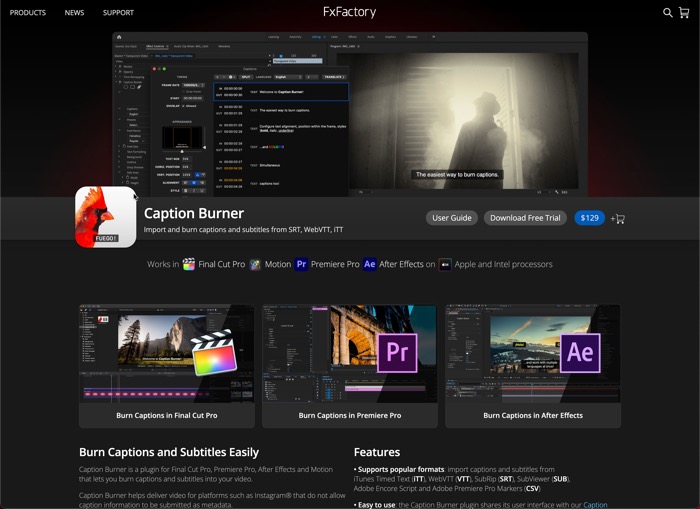This screenshot has height=509, width=700.
Task: Click the hero Premiere Pro screenshot image
Action: click(350, 114)
